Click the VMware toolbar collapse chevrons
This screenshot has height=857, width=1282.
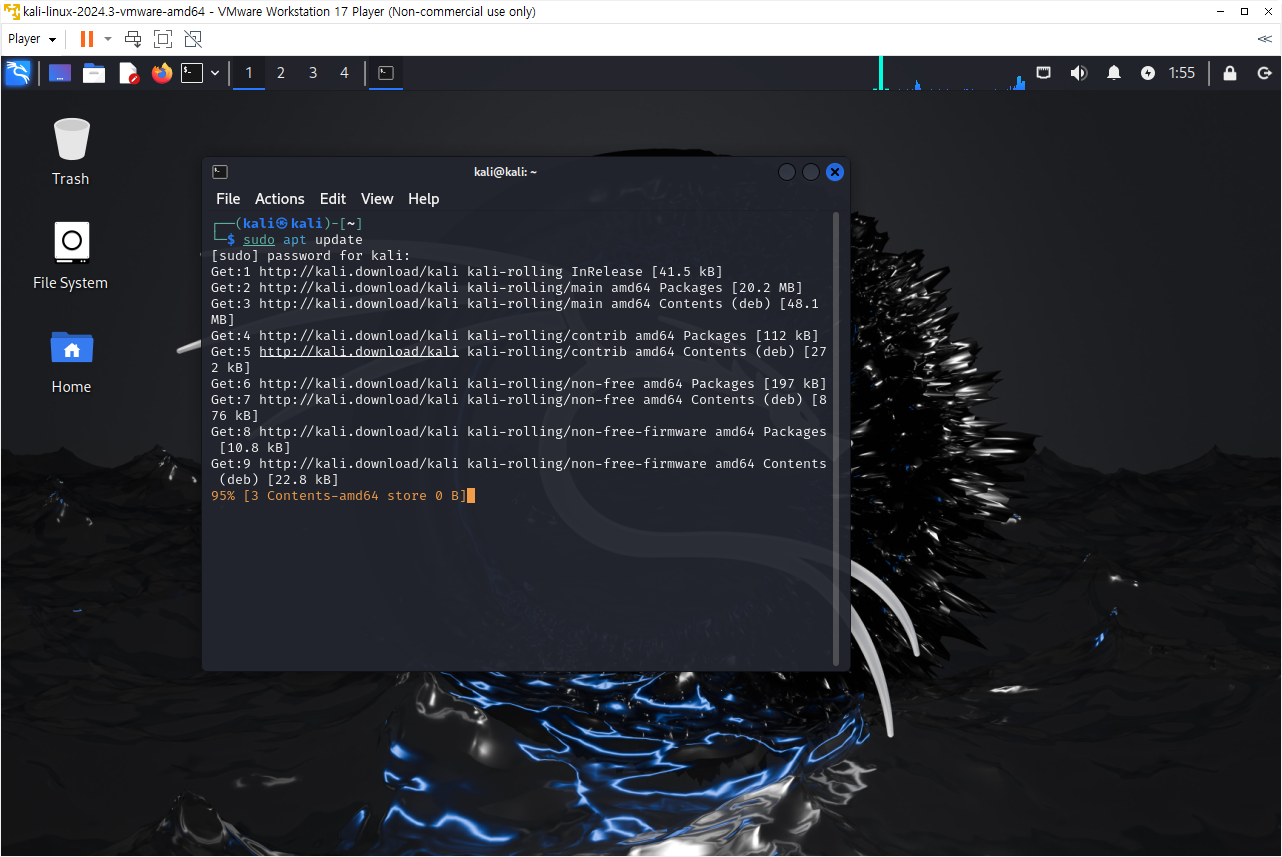click(x=1264, y=39)
